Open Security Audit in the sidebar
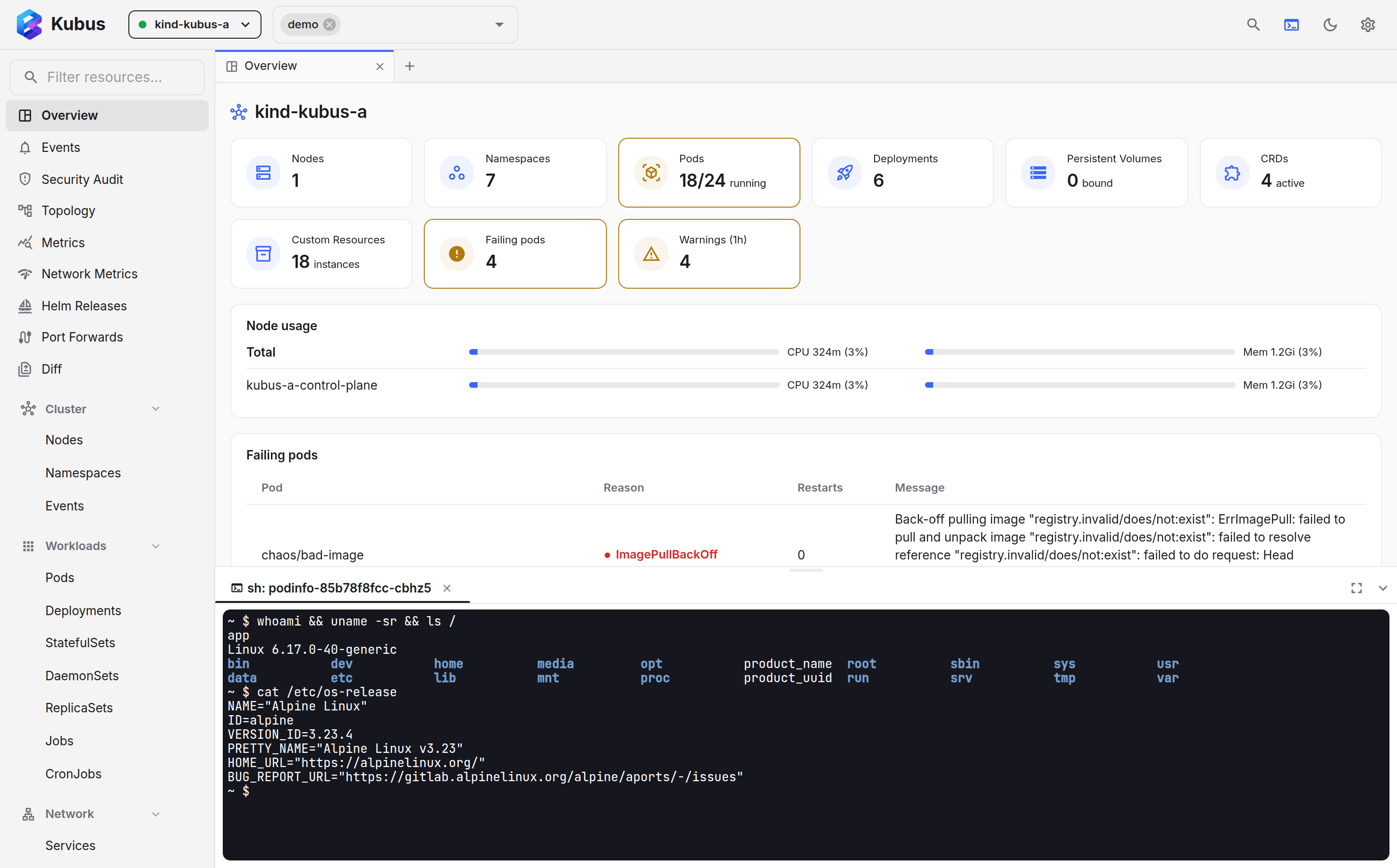 (x=108, y=179)
